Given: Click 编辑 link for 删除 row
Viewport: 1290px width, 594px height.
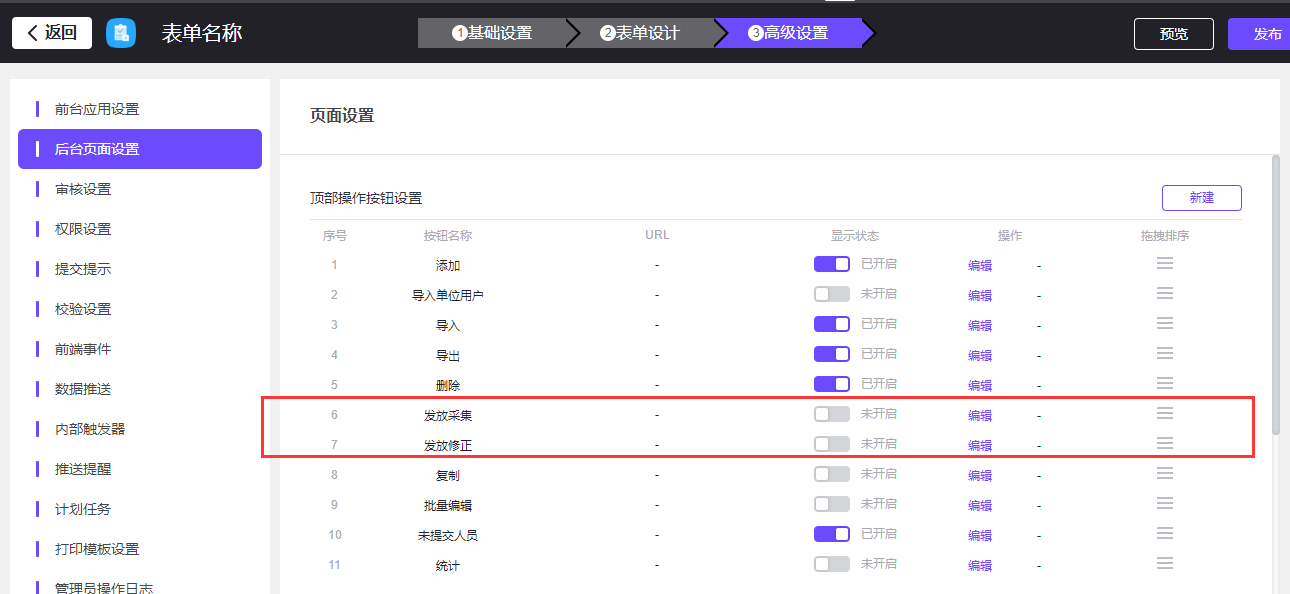Looking at the screenshot, I should [980, 386].
